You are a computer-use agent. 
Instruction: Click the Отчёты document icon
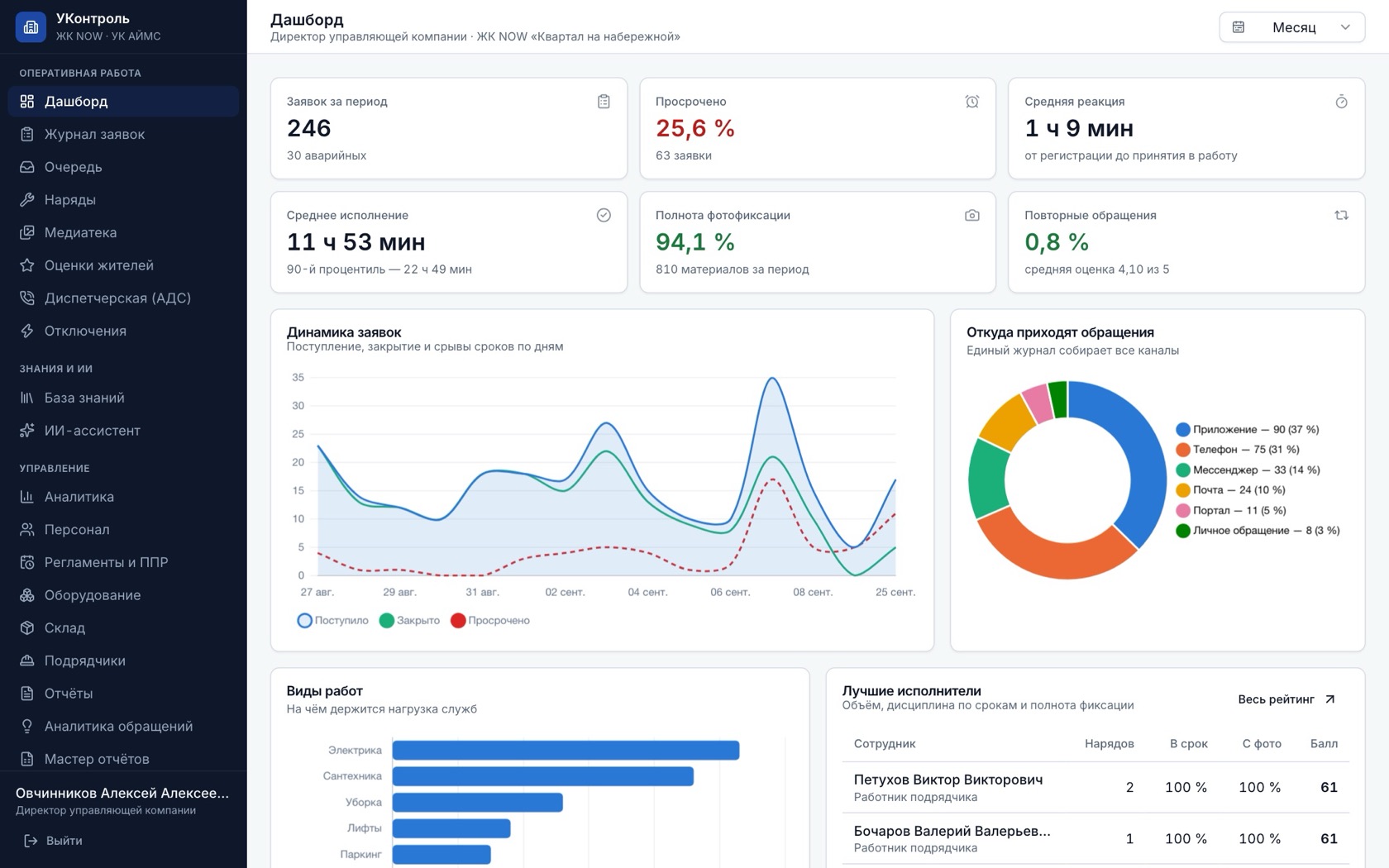[x=27, y=694]
